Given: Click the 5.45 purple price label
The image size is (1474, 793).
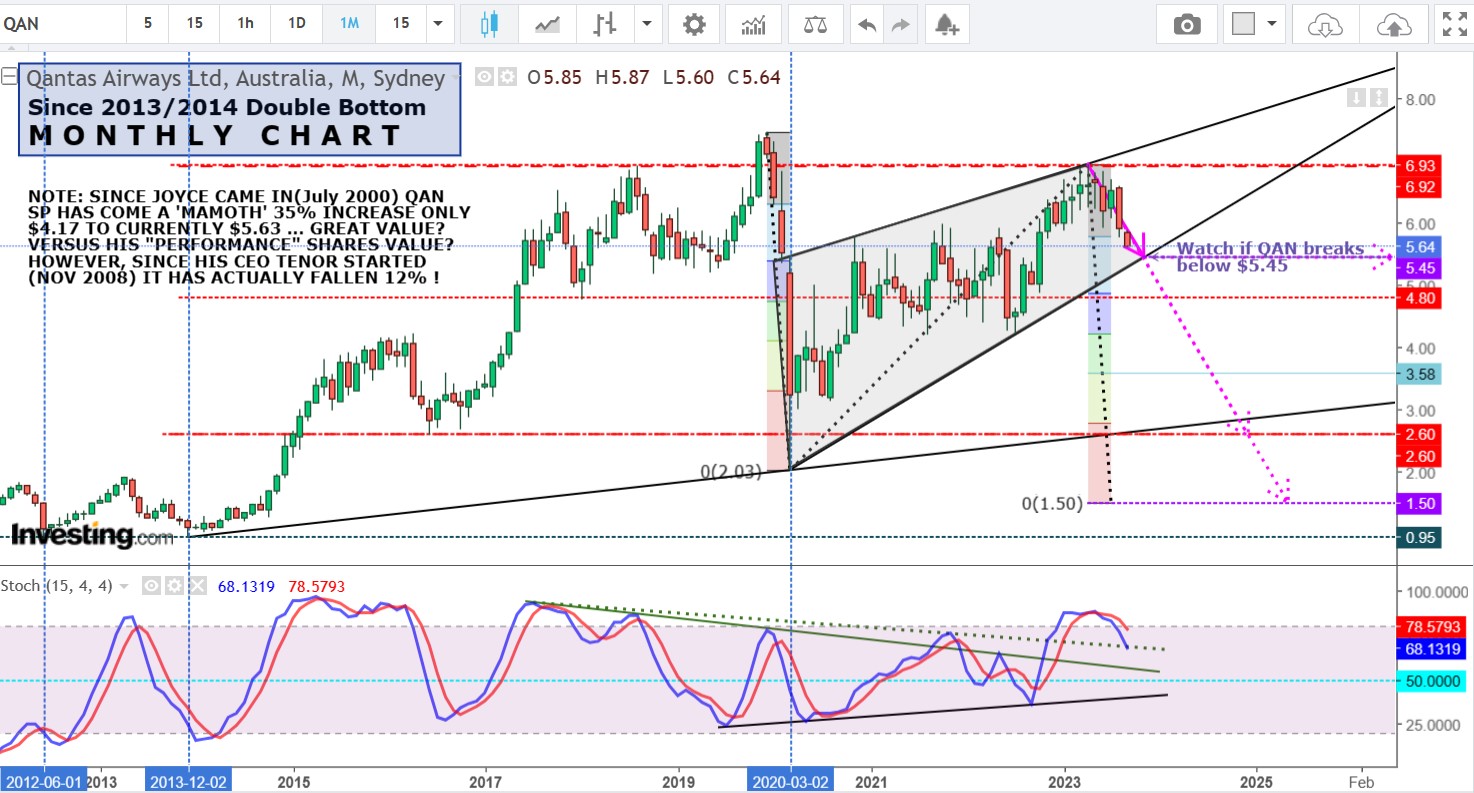Looking at the screenshot, I should click(x=1421, y=268).
